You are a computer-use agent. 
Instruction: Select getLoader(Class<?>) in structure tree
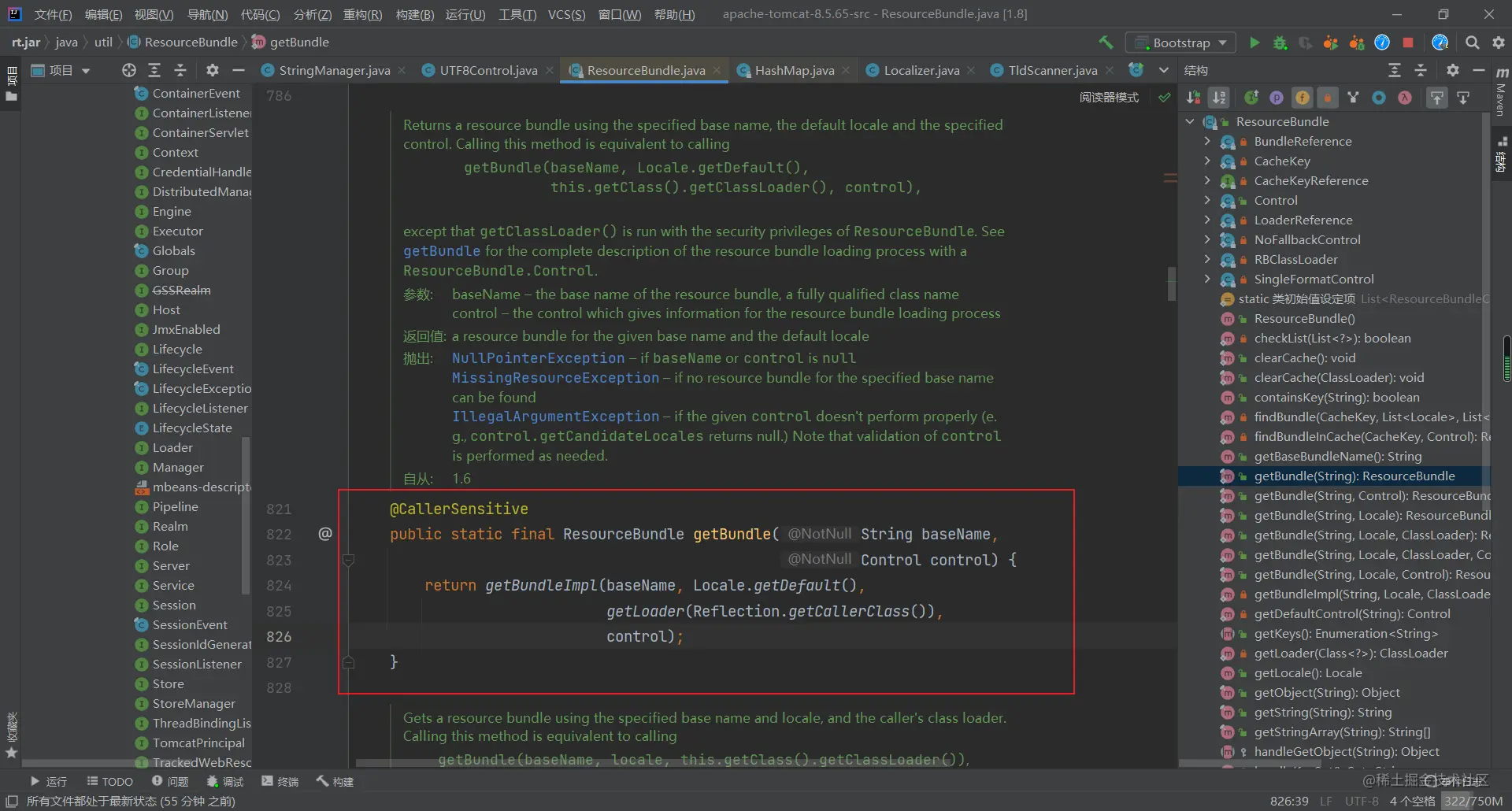[1351, 653]
